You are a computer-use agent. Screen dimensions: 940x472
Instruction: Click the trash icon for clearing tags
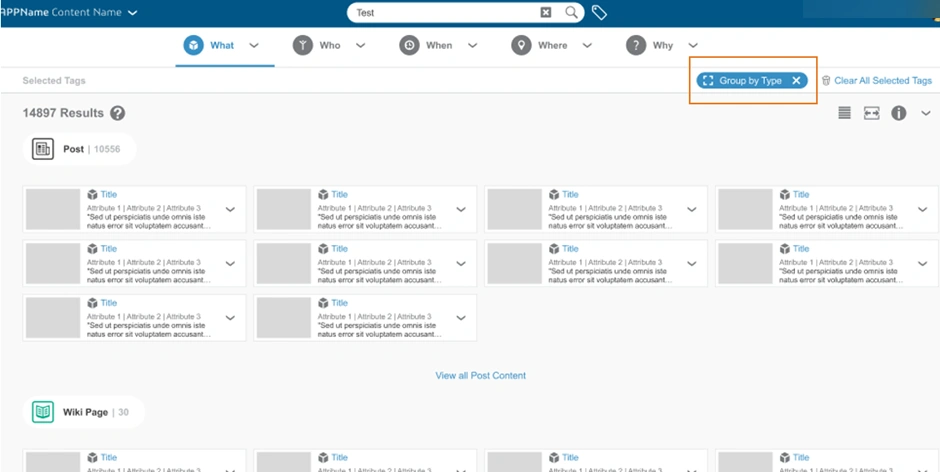pyautogui.click(x=826, y=80)
